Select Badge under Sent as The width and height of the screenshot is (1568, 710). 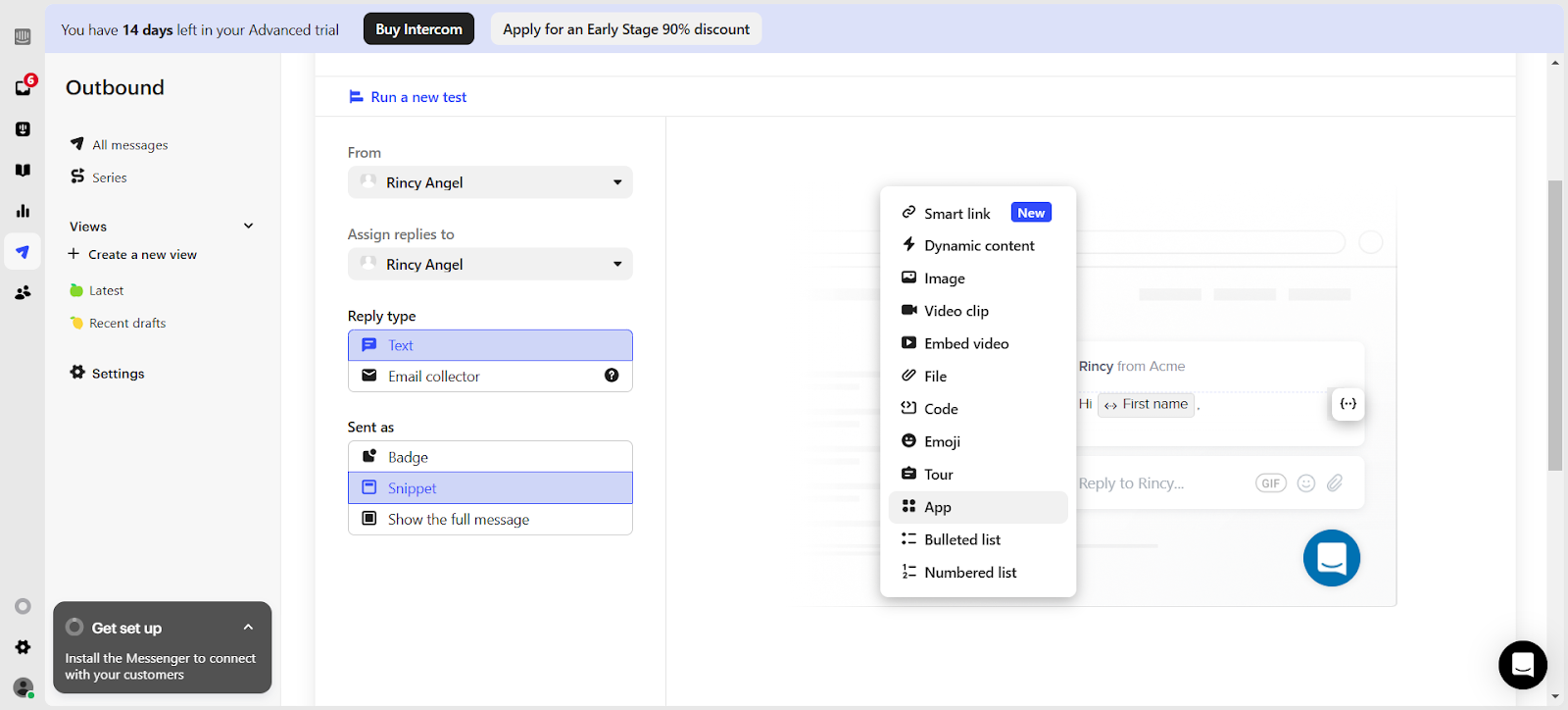coord(490,457)
